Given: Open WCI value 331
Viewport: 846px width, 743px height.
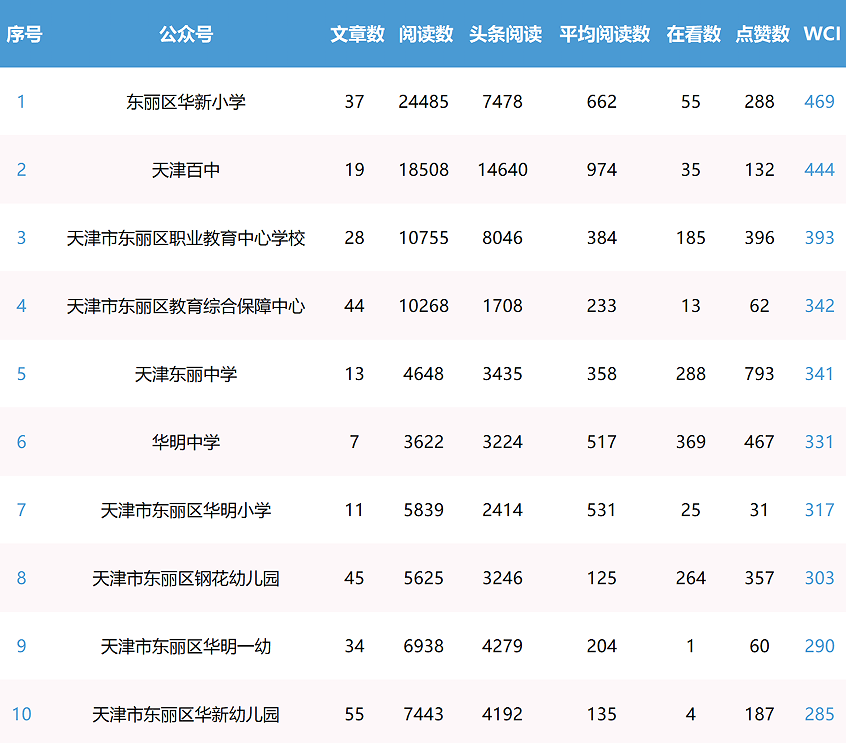Looking at the screenshot, I should pyautogui.click(x=819, y=442).
